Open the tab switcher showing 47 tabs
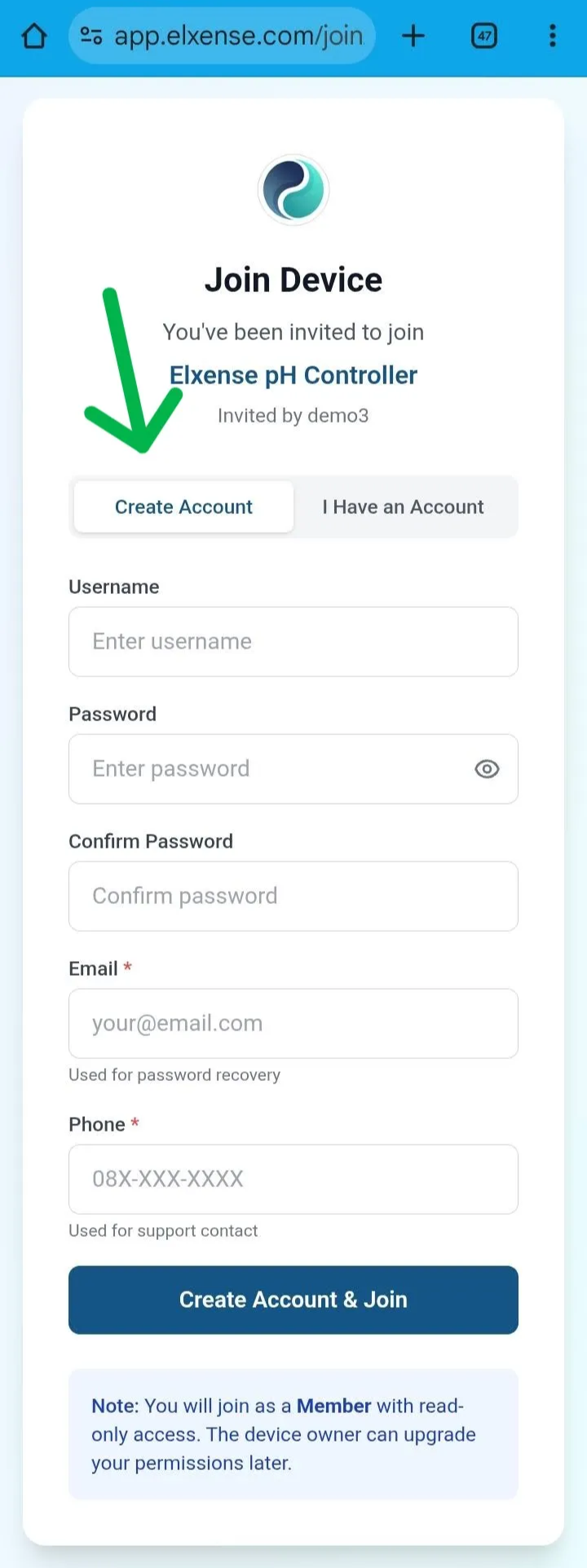 (484, 36)
